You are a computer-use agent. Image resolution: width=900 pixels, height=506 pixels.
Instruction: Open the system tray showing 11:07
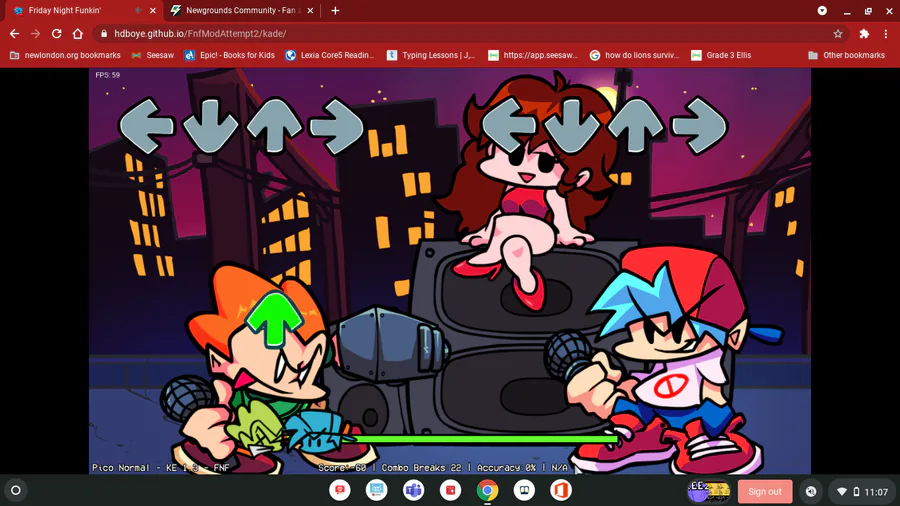tap(862, 491)
